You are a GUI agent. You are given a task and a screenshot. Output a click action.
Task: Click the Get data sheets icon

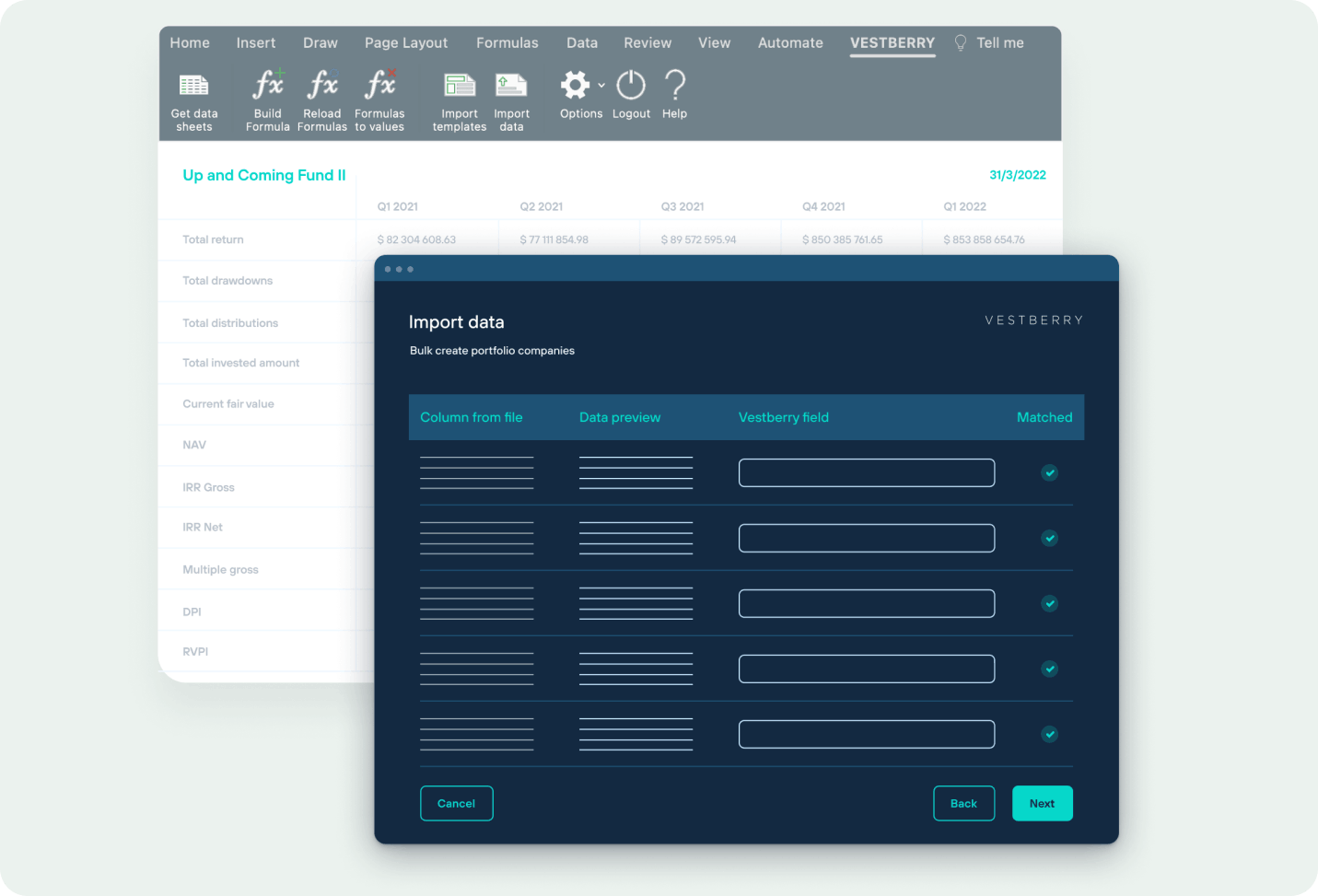click(193, 86)
